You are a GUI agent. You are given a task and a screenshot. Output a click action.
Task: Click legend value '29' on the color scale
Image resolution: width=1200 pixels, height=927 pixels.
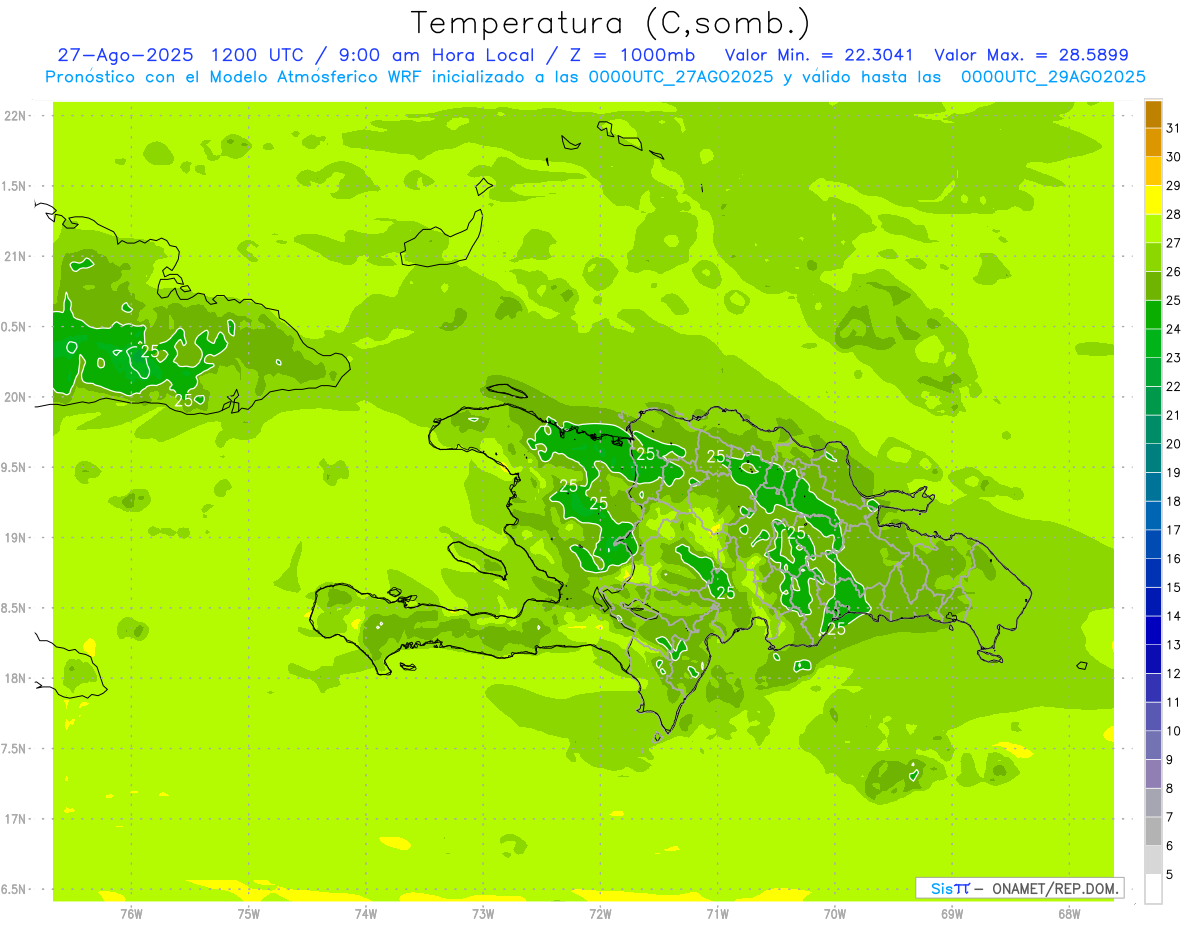click(1174, 186)
